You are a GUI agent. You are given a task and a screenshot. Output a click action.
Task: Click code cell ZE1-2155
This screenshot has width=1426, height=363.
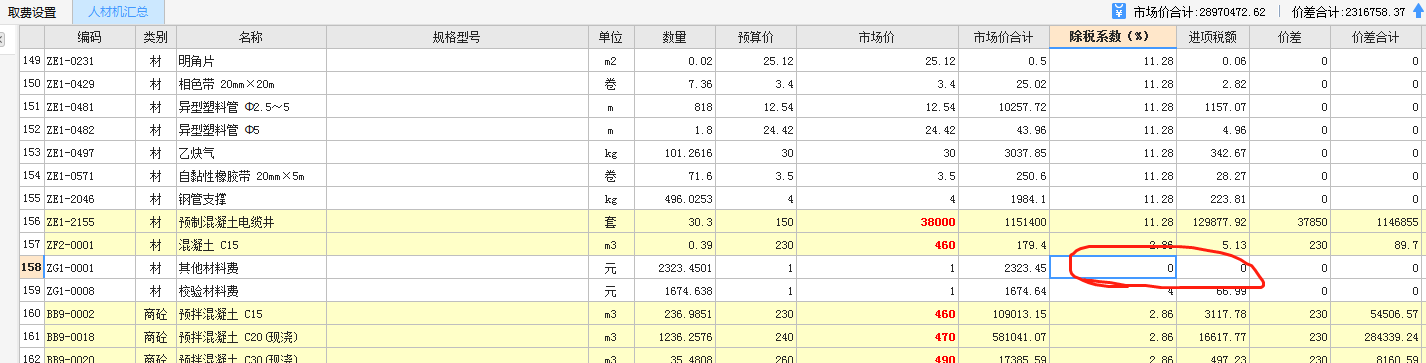pos(89,222)
